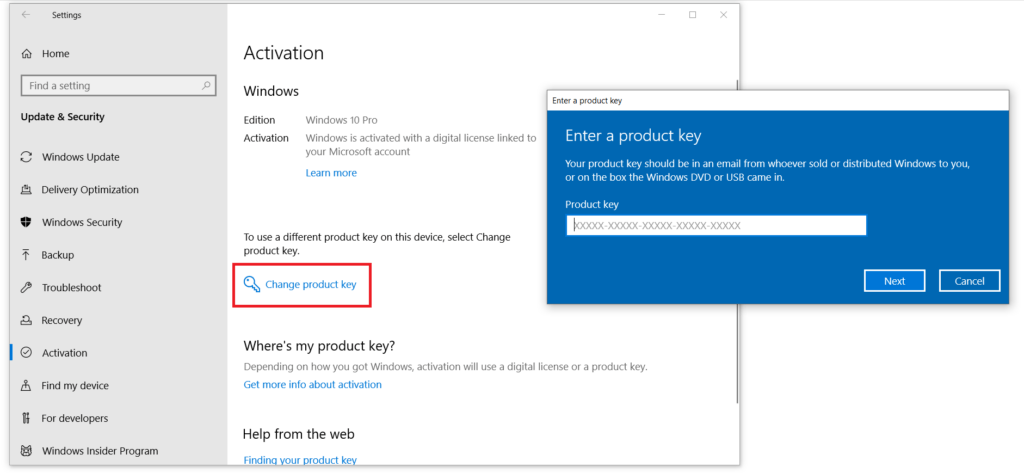
Task: Click the Windows Insider Program icon
Action: (x=27, y=451)
